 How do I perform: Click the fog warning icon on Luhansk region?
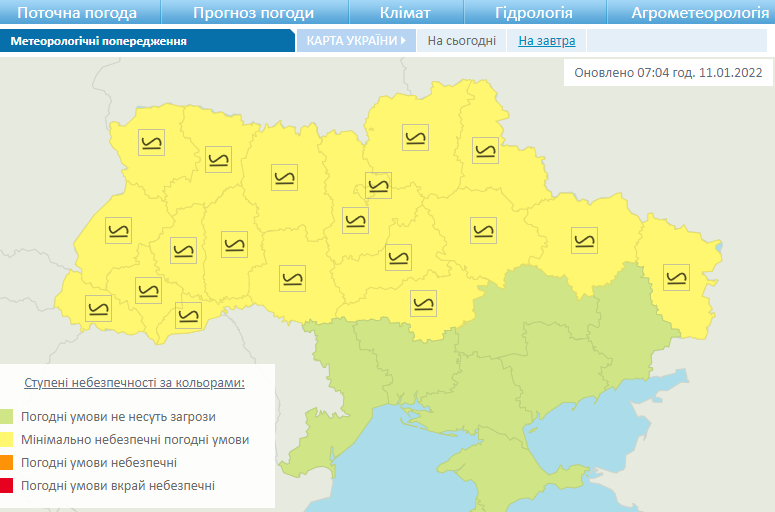pos(677,276)
